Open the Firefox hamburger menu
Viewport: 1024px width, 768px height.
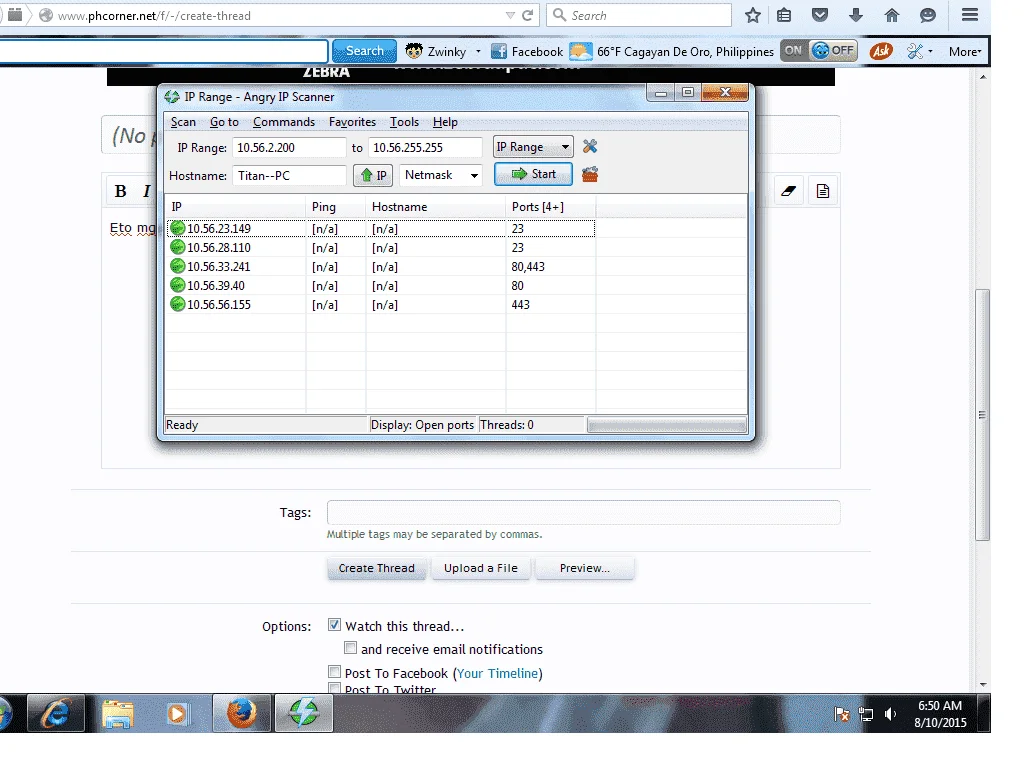[x=970, y=14]
